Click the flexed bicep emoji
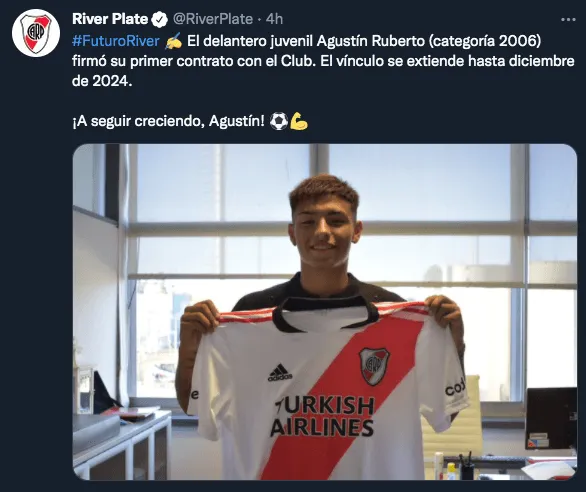The height and width of the screenshot is (492, 586). tap(299, 121)
